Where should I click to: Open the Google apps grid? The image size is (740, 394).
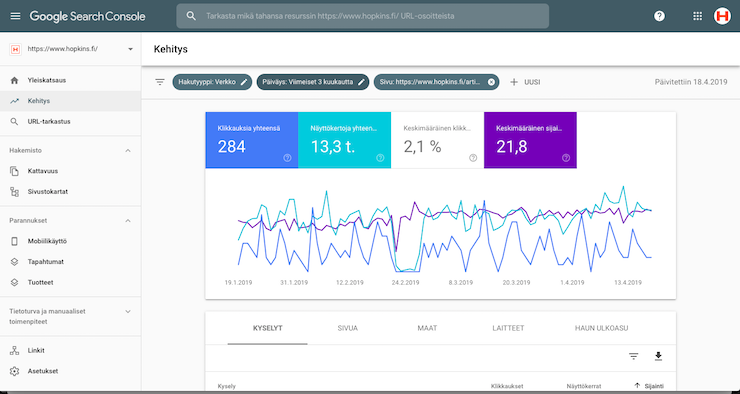pos(697,16)
